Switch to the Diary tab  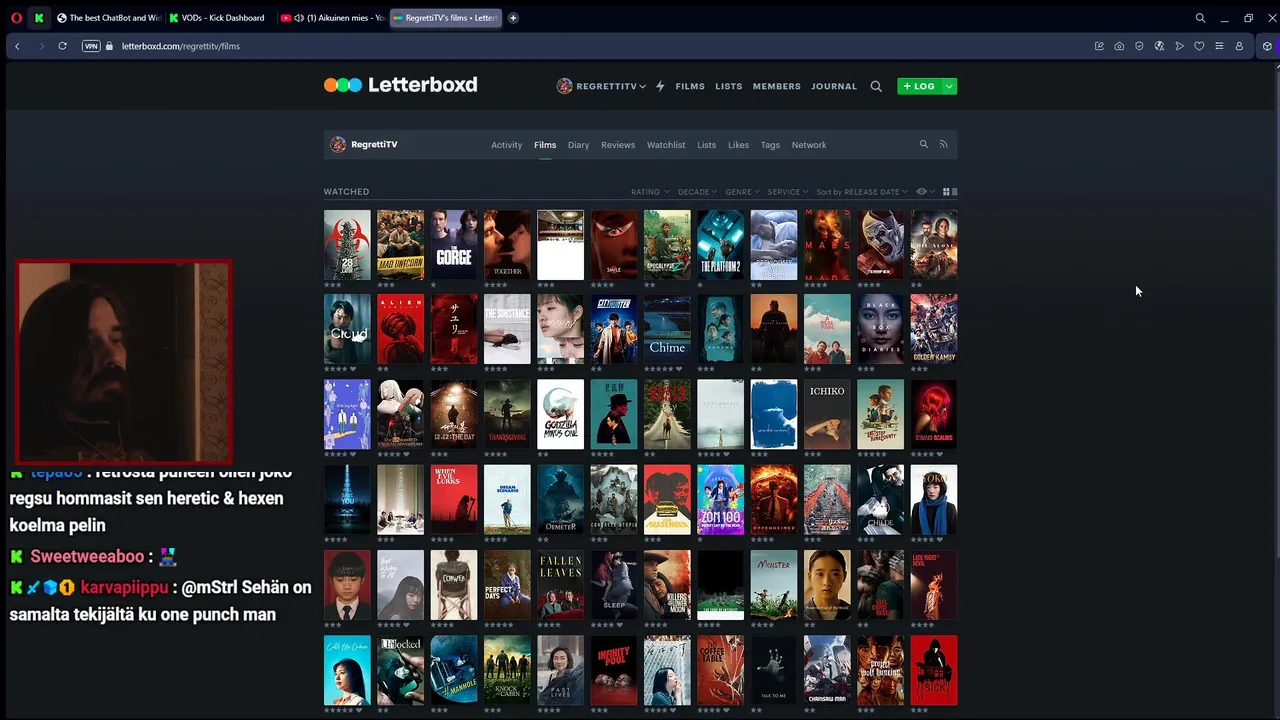[578, 145]
